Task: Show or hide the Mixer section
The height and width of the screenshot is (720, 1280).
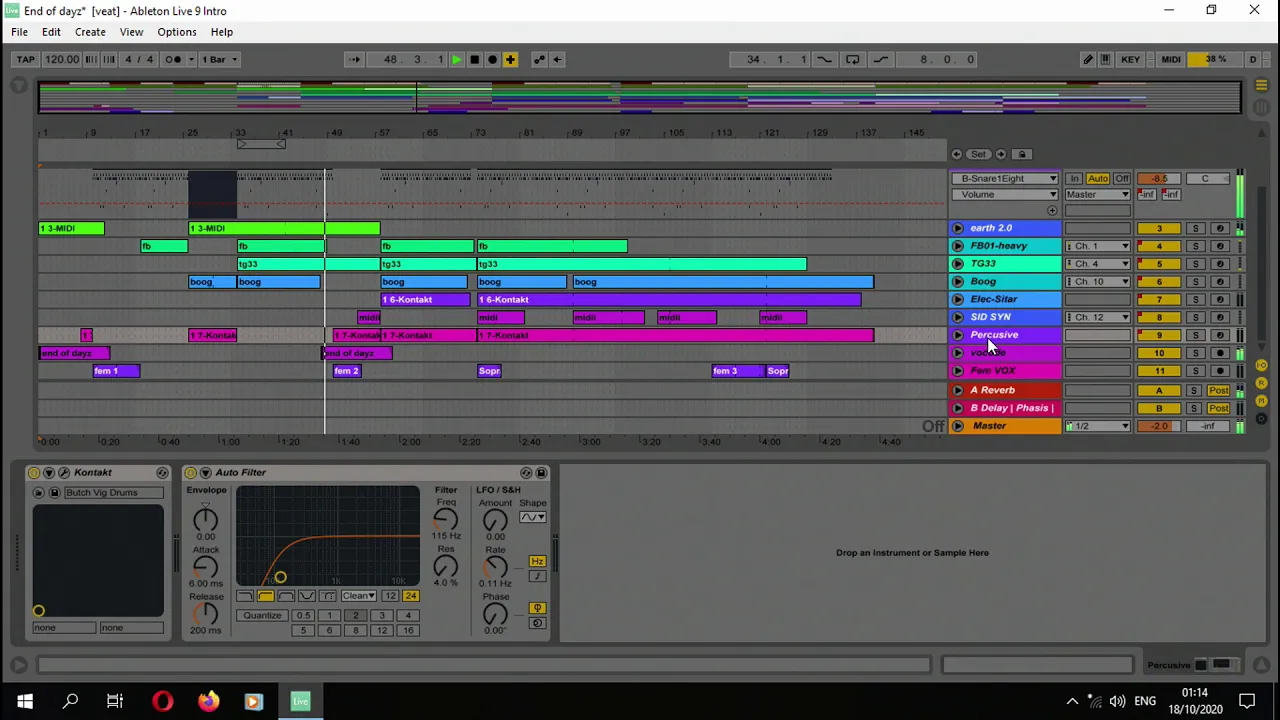Action: click(1261, 401)
